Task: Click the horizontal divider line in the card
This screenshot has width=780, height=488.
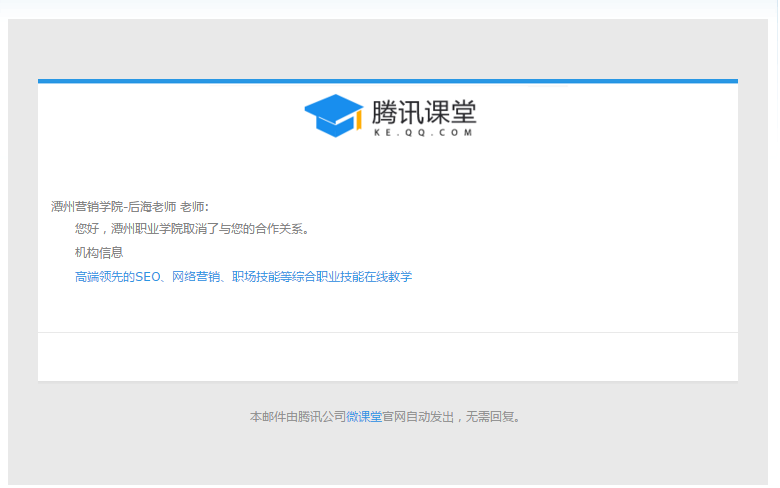Action: click(x=388, y=332)
